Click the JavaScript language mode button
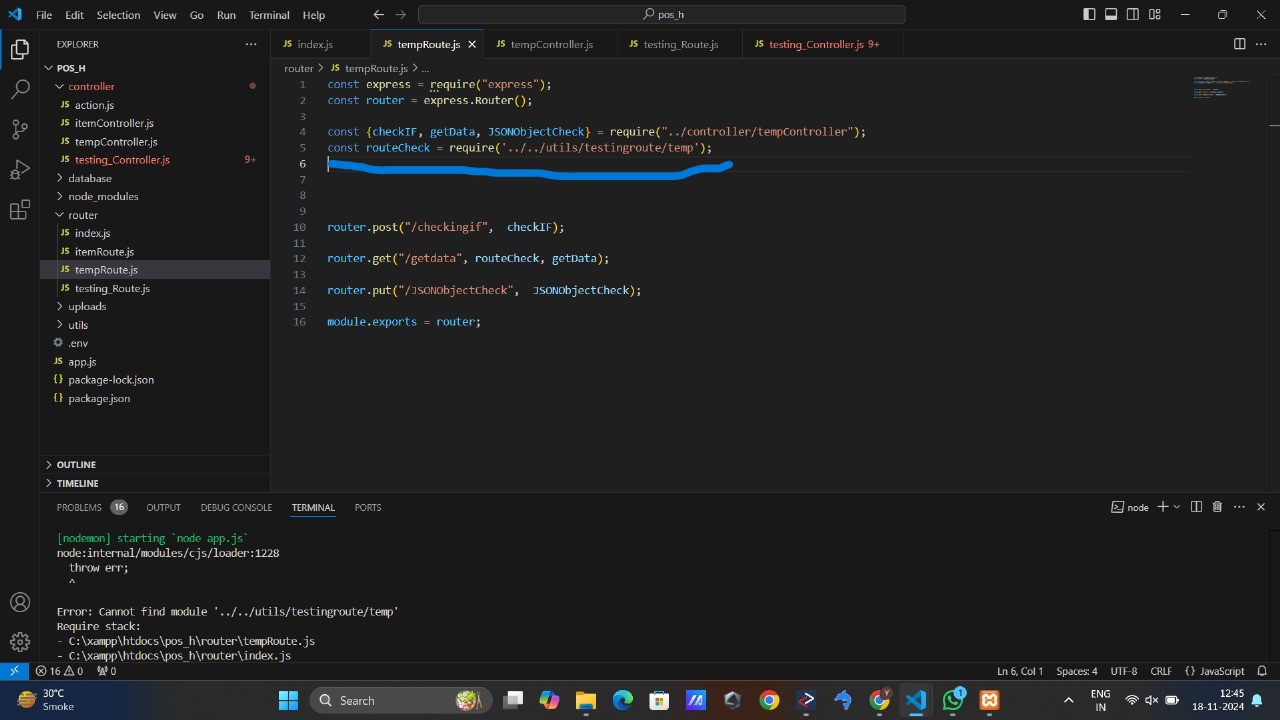The height and width of the screenshot is (720, 1280). pos(1215,671)
